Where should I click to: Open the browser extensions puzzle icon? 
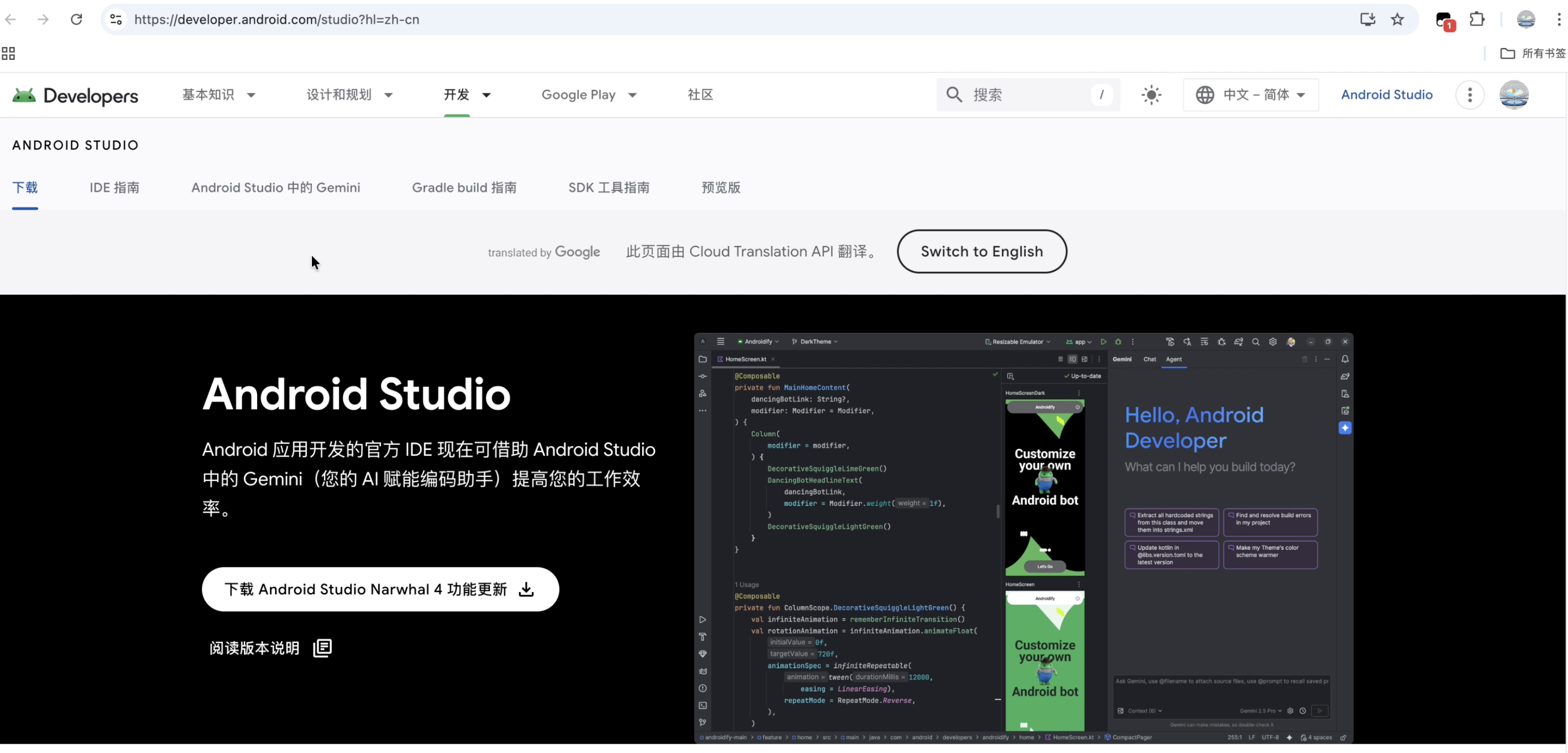click(1477, 20)
